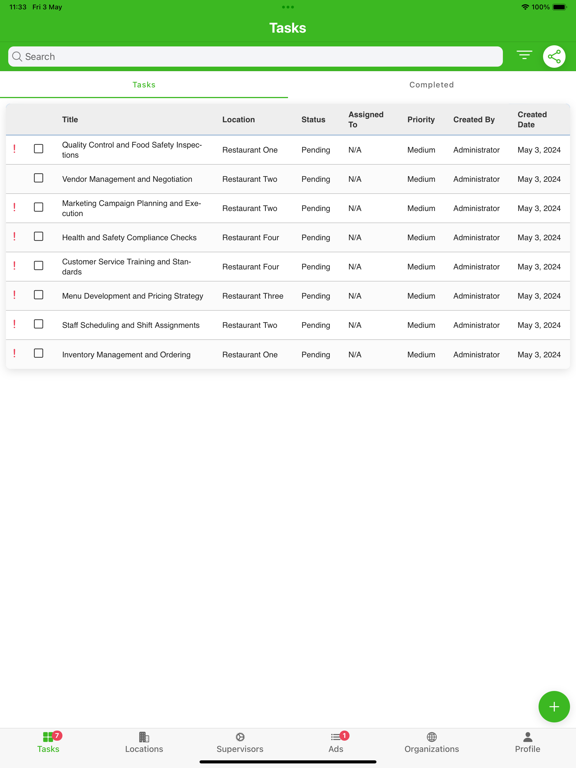Tap the battery indicator in status bar
Image resolution: width=576 pixels, height=768 pixels.
click(559, 7)
